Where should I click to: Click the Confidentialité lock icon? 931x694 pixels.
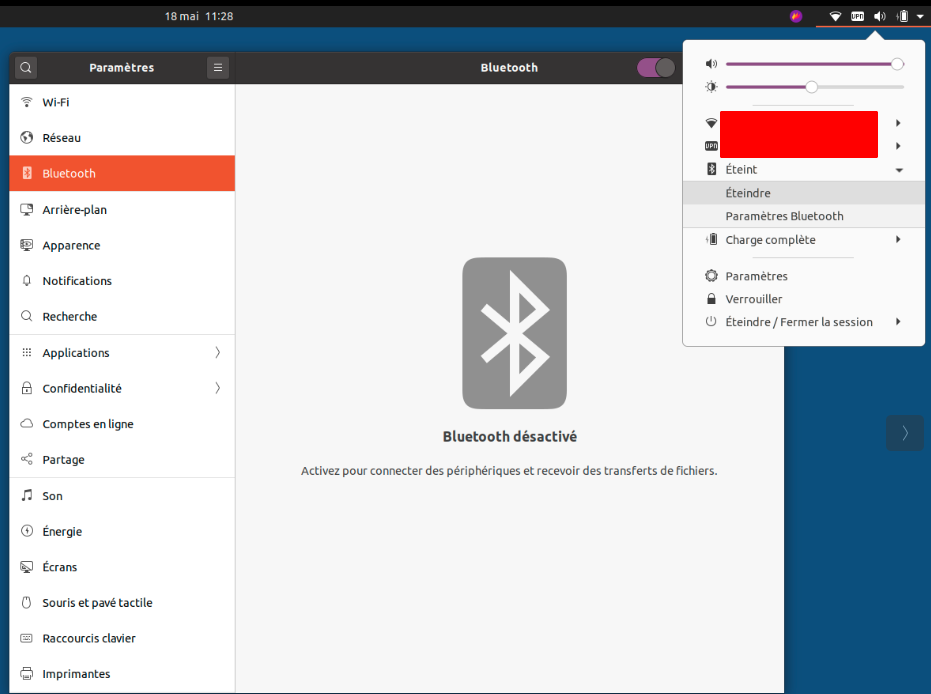[x=27, y=388]
